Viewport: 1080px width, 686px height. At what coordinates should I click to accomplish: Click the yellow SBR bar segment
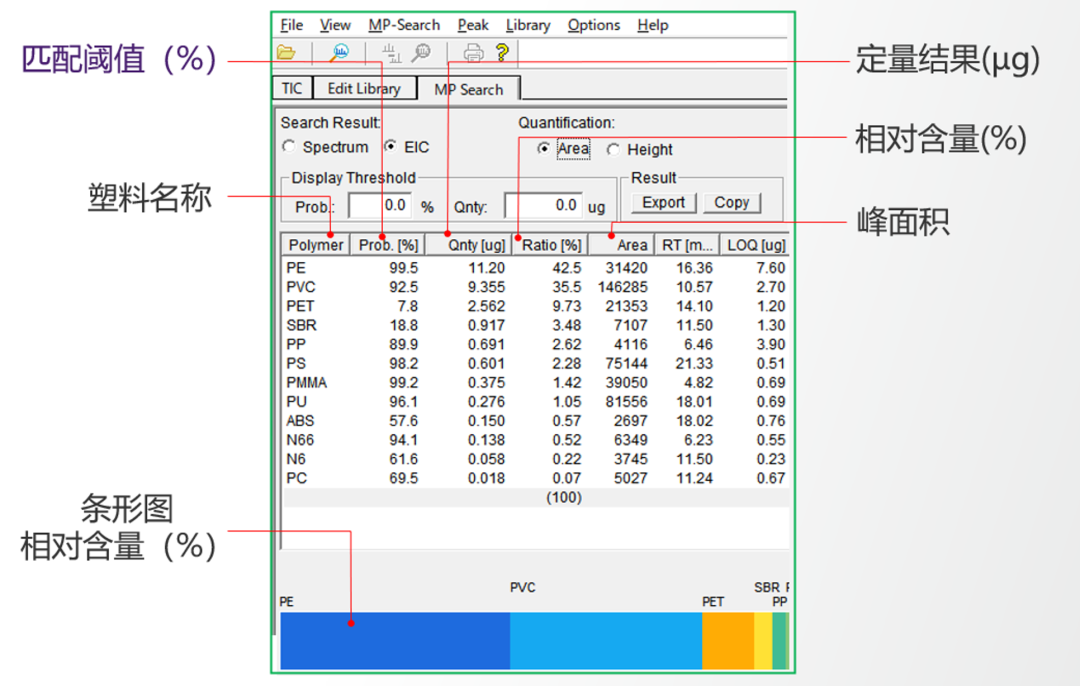pyautogui.click(x=763, y=641)
